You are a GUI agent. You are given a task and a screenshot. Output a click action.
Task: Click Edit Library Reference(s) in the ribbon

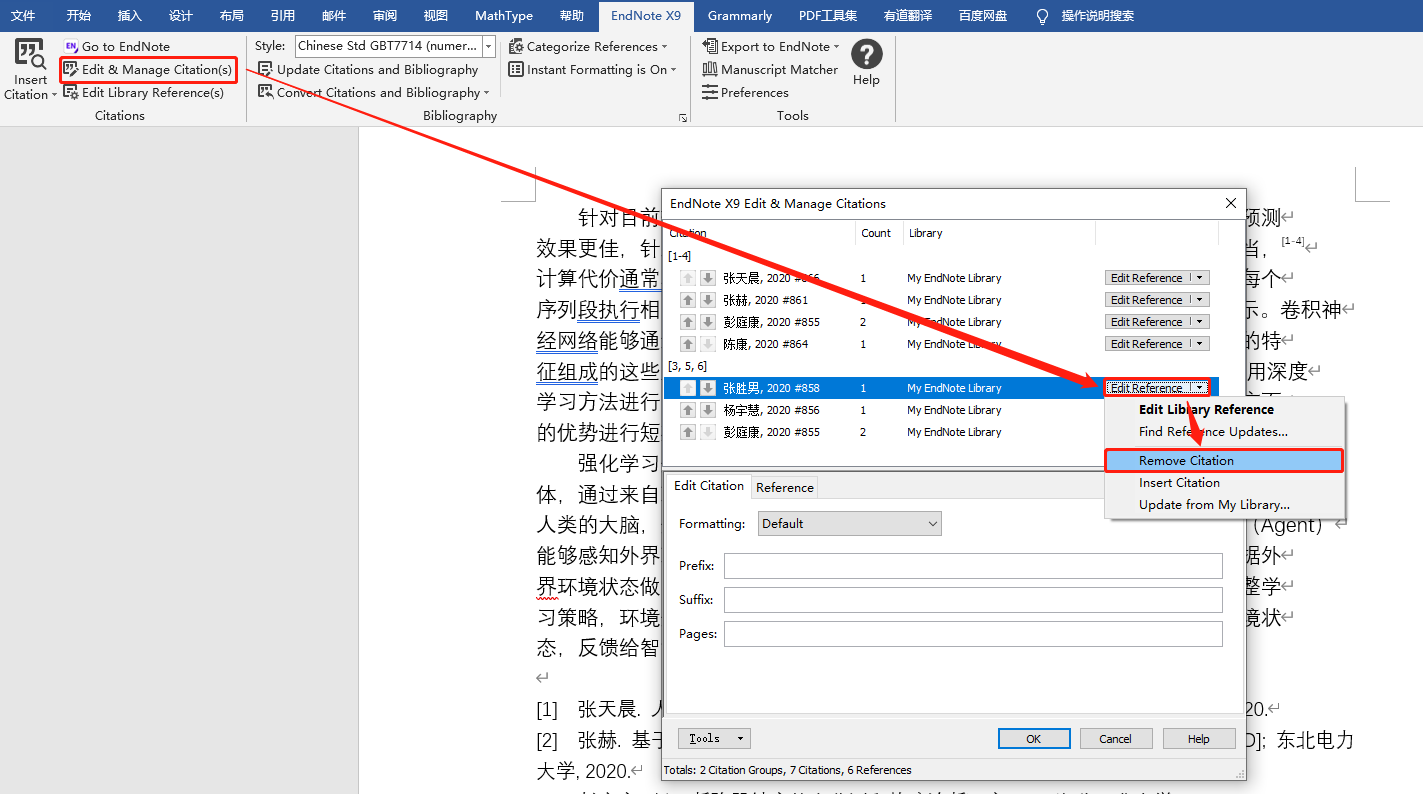pyautogui.click(x=144, y=92)
